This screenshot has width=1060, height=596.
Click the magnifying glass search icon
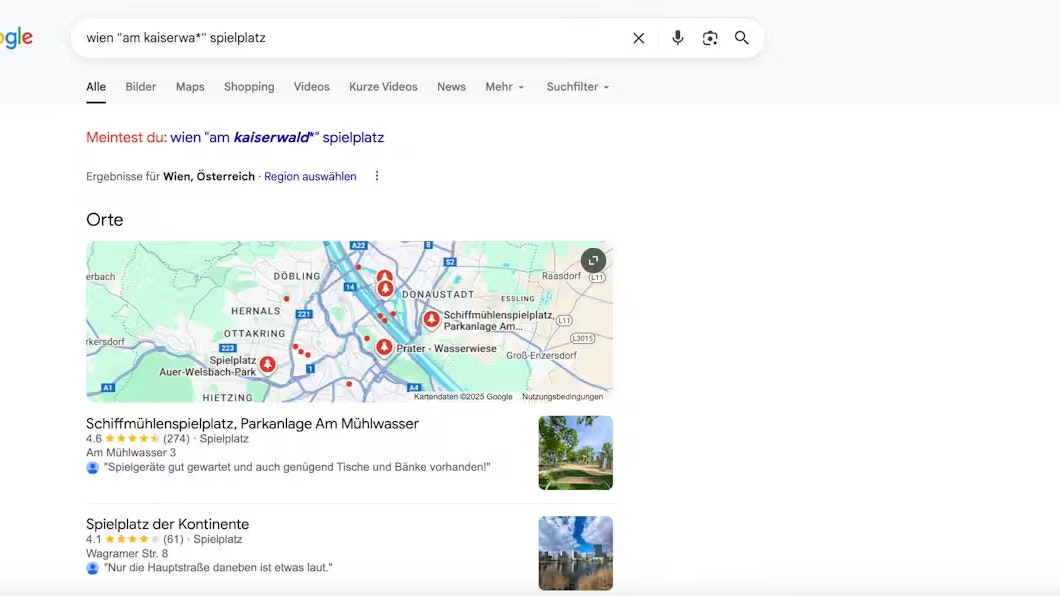pyautogui.click(x=741, y=37)
